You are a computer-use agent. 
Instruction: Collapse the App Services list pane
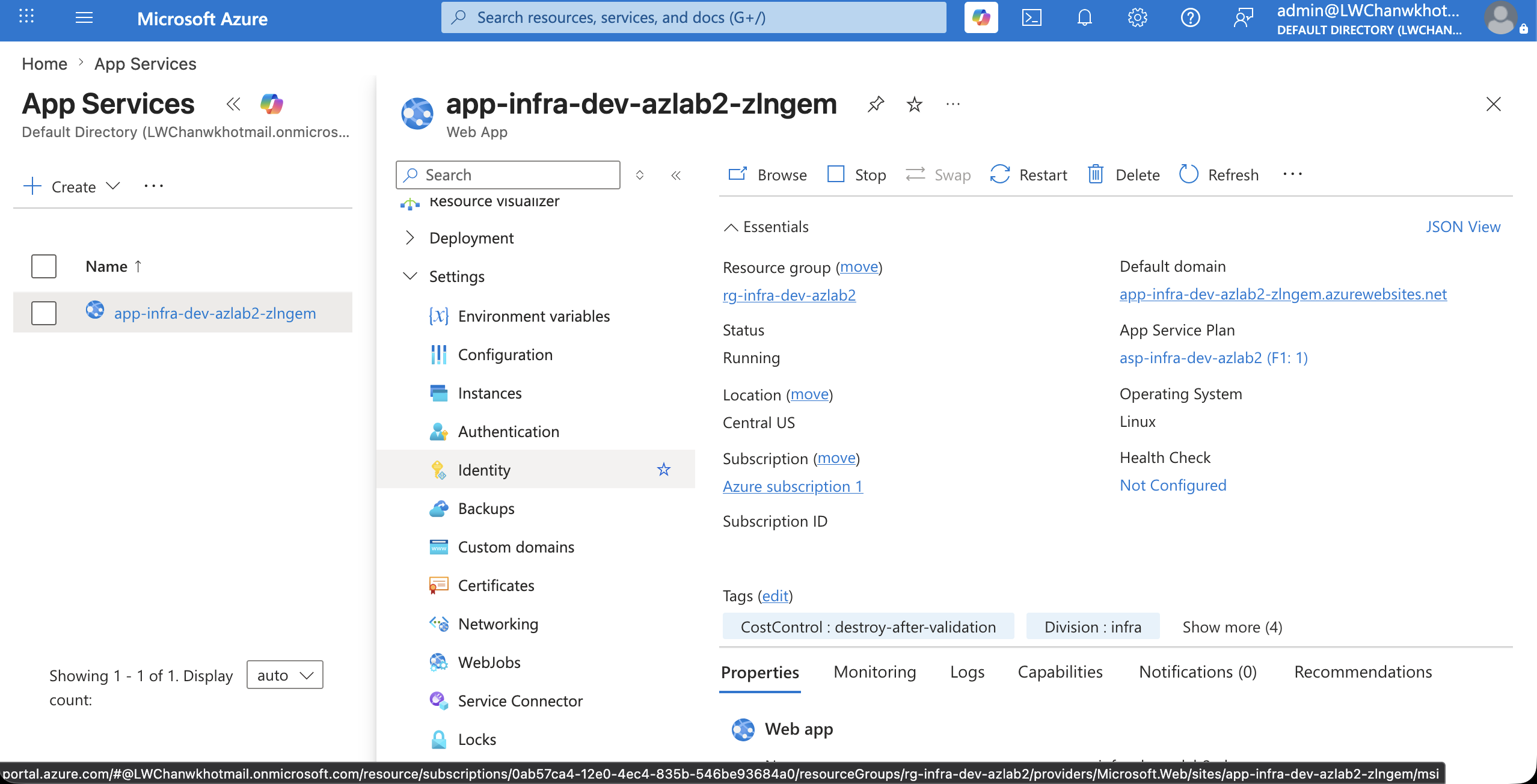point(233,104)
